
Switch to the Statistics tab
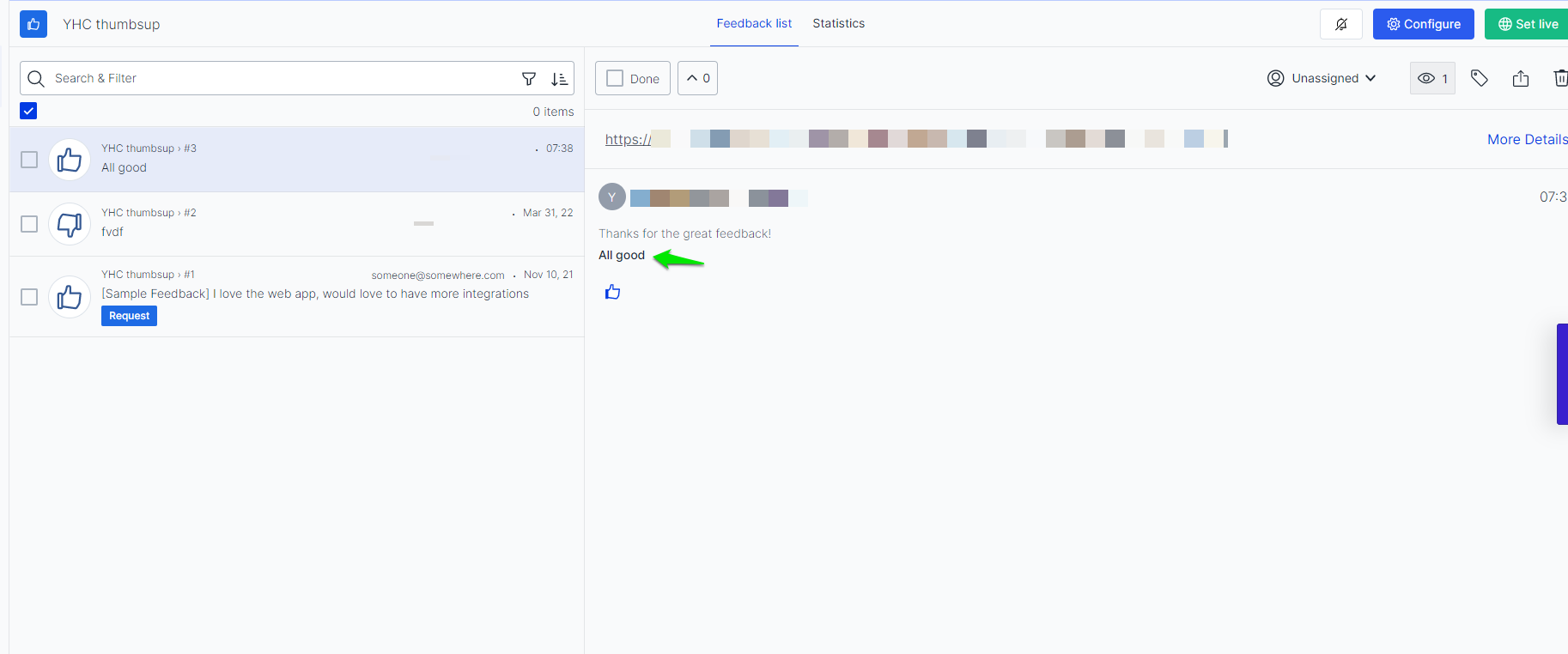click(839, 23)
